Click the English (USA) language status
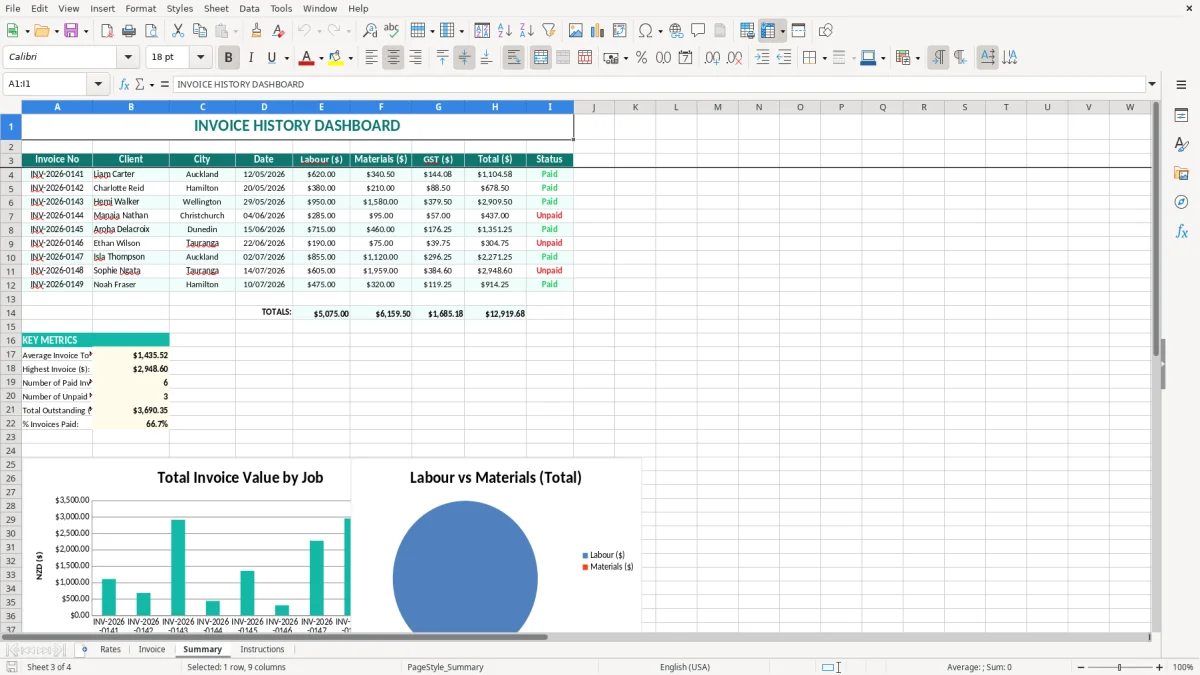This screenshot has height=675, width=1200. coord(685,667)
